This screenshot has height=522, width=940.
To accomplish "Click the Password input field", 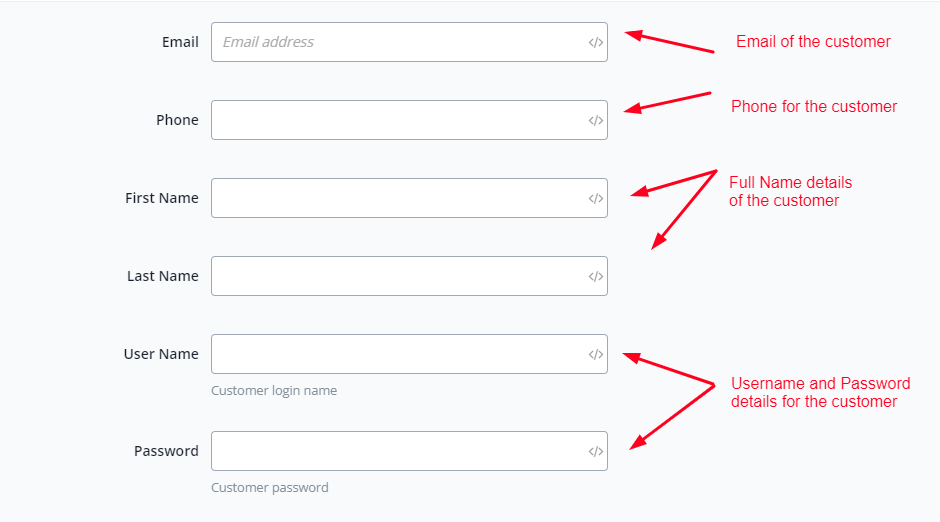I will click(398, 451).
